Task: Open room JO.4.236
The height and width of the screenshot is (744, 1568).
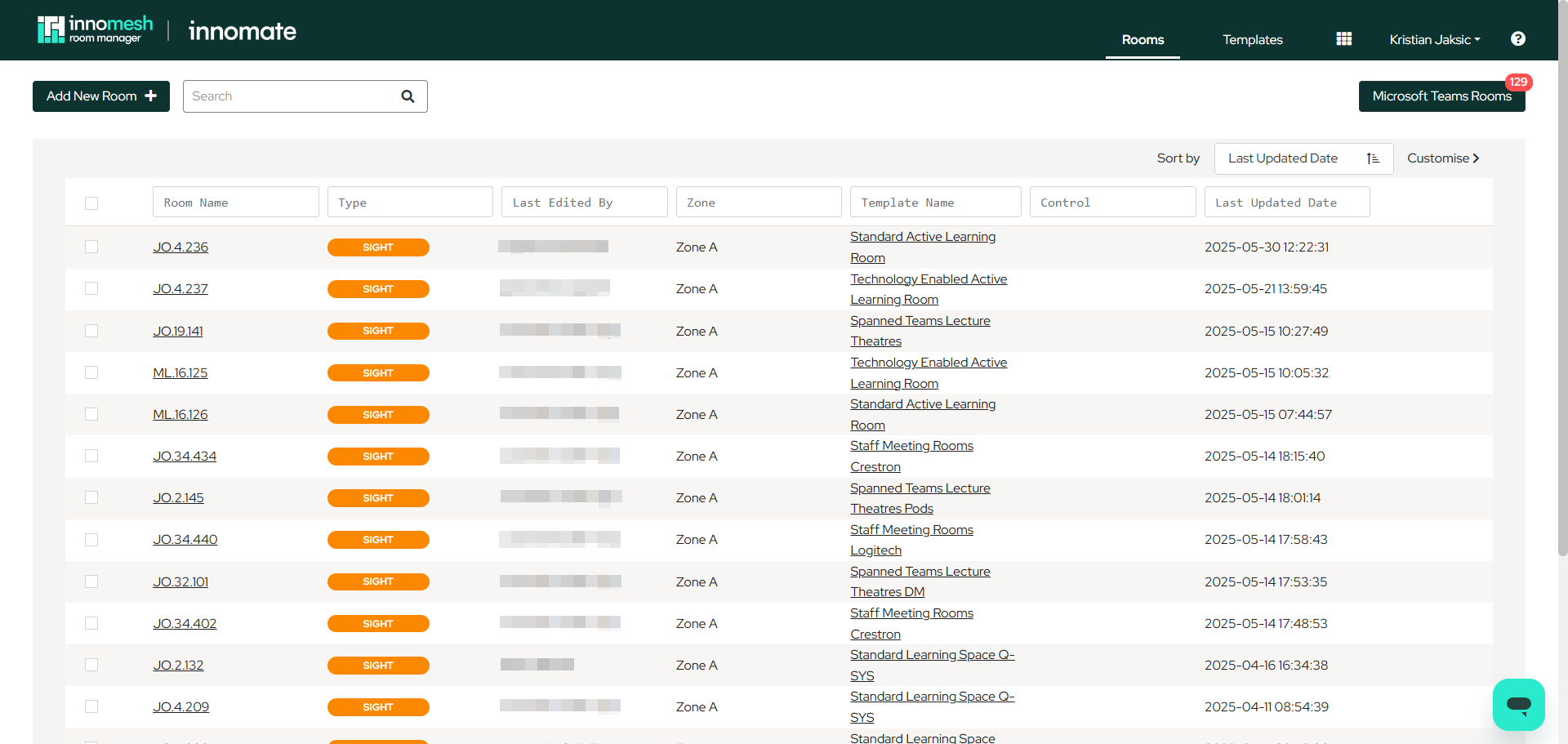Action: pyautogui.click(x=180, y=247)
